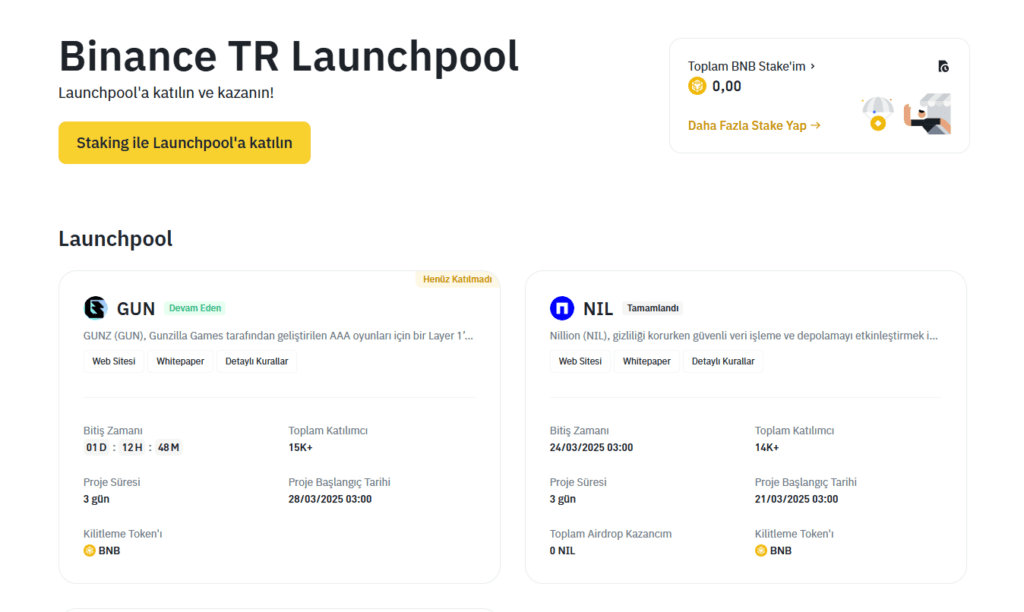Open NIL Web Sitesi link

(580, 361)
